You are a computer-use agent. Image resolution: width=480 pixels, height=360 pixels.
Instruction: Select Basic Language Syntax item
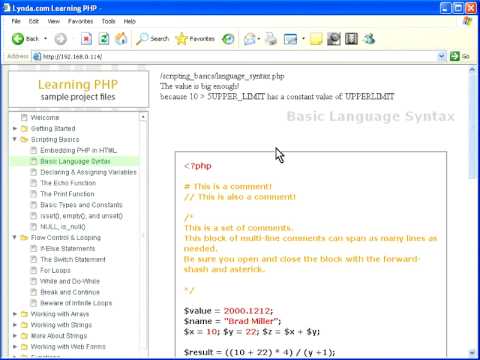[75, 161]
